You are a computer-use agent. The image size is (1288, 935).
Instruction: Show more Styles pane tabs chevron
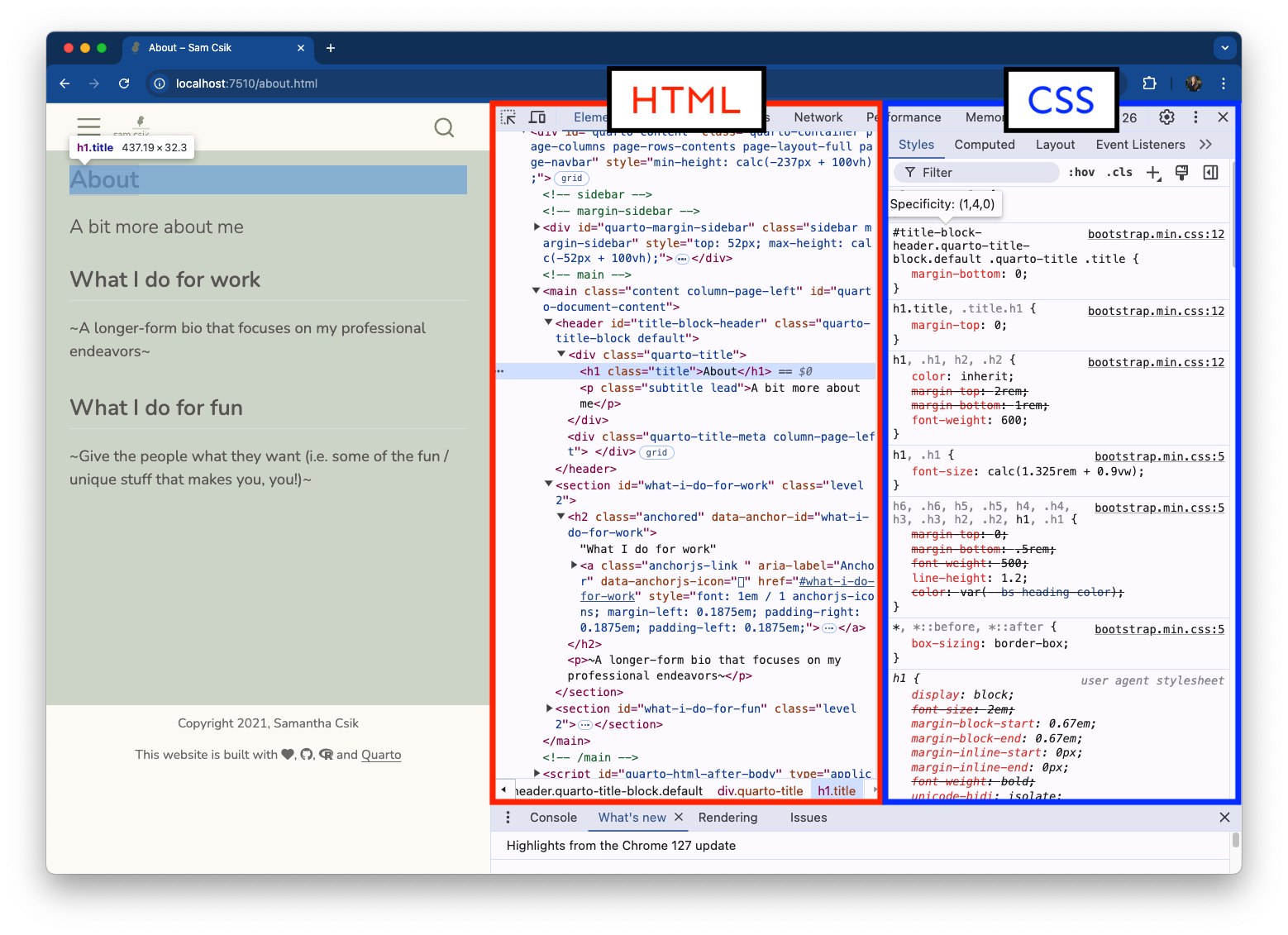click(1205, 145)
